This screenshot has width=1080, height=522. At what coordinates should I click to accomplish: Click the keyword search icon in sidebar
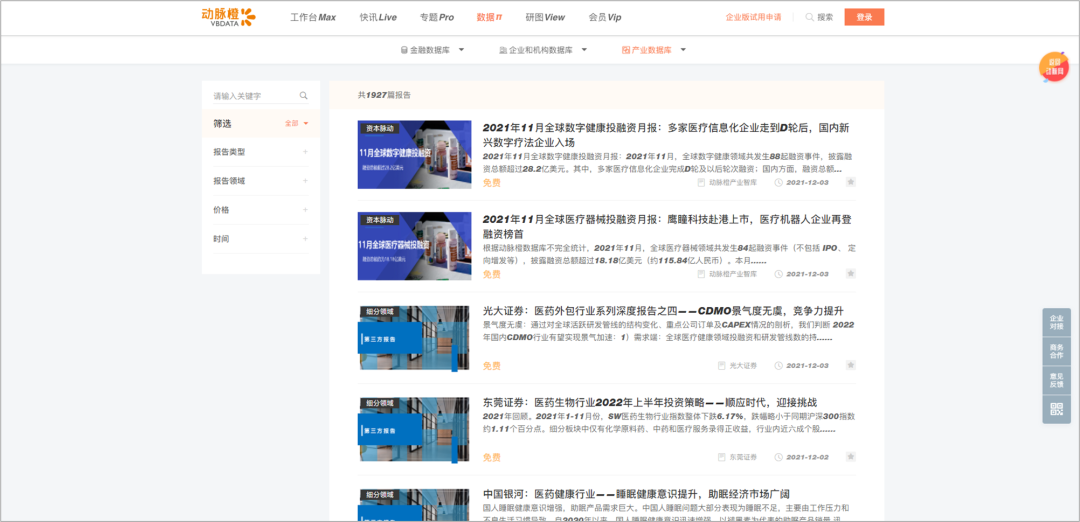pos(304,96)
